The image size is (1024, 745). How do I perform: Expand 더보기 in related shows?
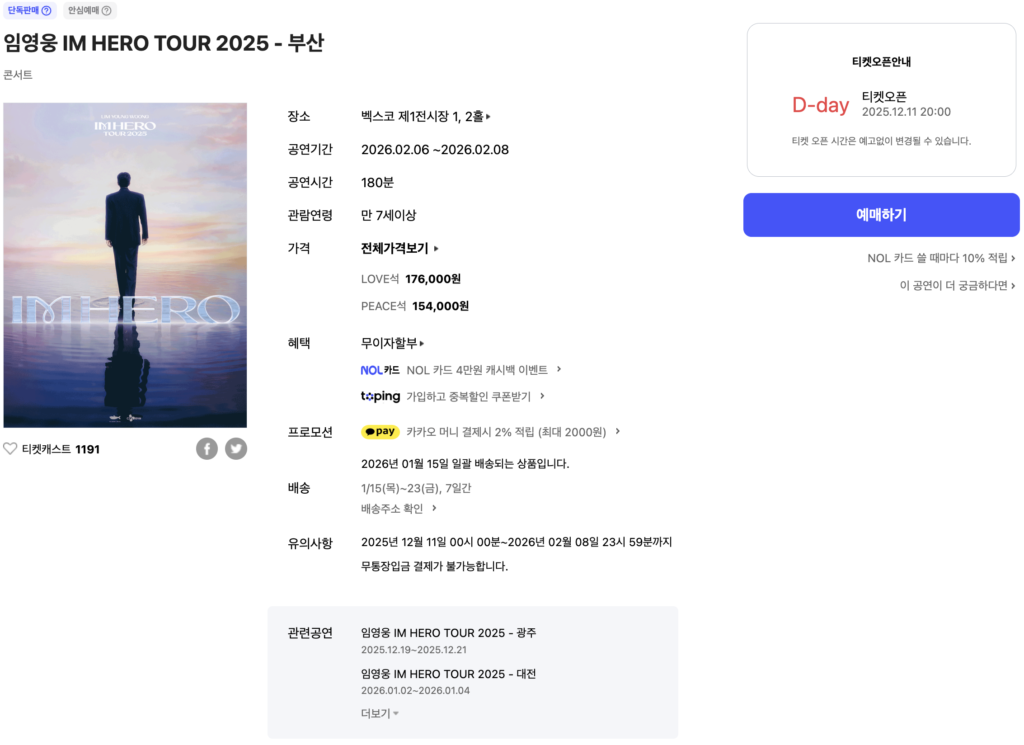(x=380, y=713)
